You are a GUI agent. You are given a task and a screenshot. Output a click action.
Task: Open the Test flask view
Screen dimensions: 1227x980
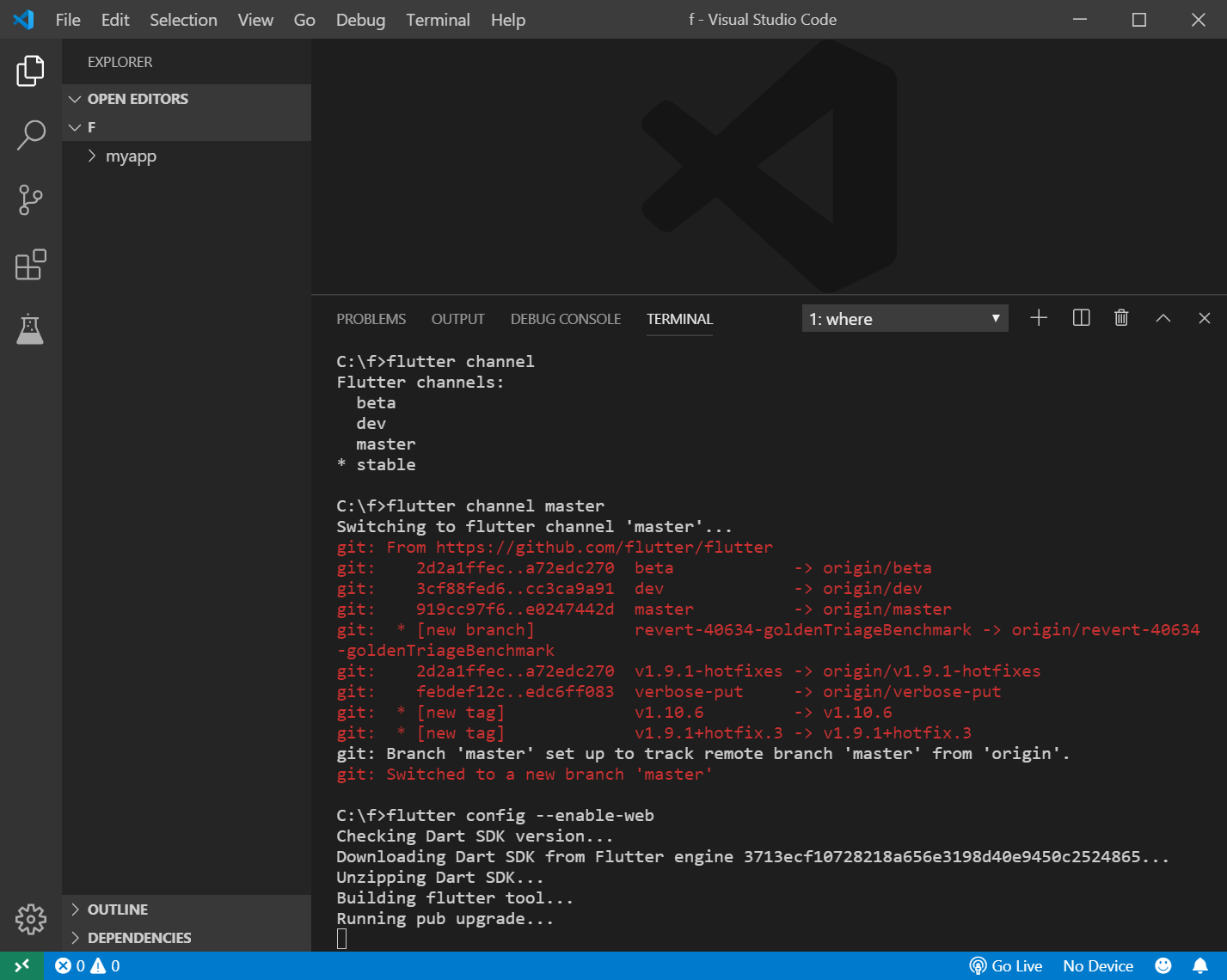pyautogui.click(x=30, y=329)
